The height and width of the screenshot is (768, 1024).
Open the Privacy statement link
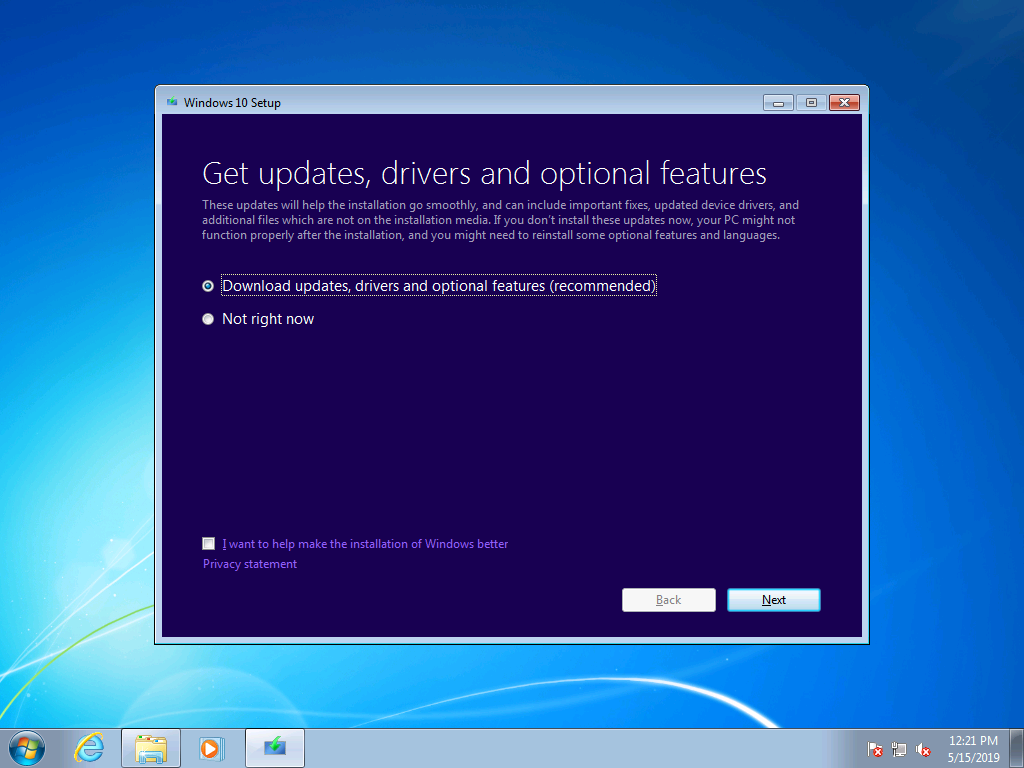click(x=249, y=563)
